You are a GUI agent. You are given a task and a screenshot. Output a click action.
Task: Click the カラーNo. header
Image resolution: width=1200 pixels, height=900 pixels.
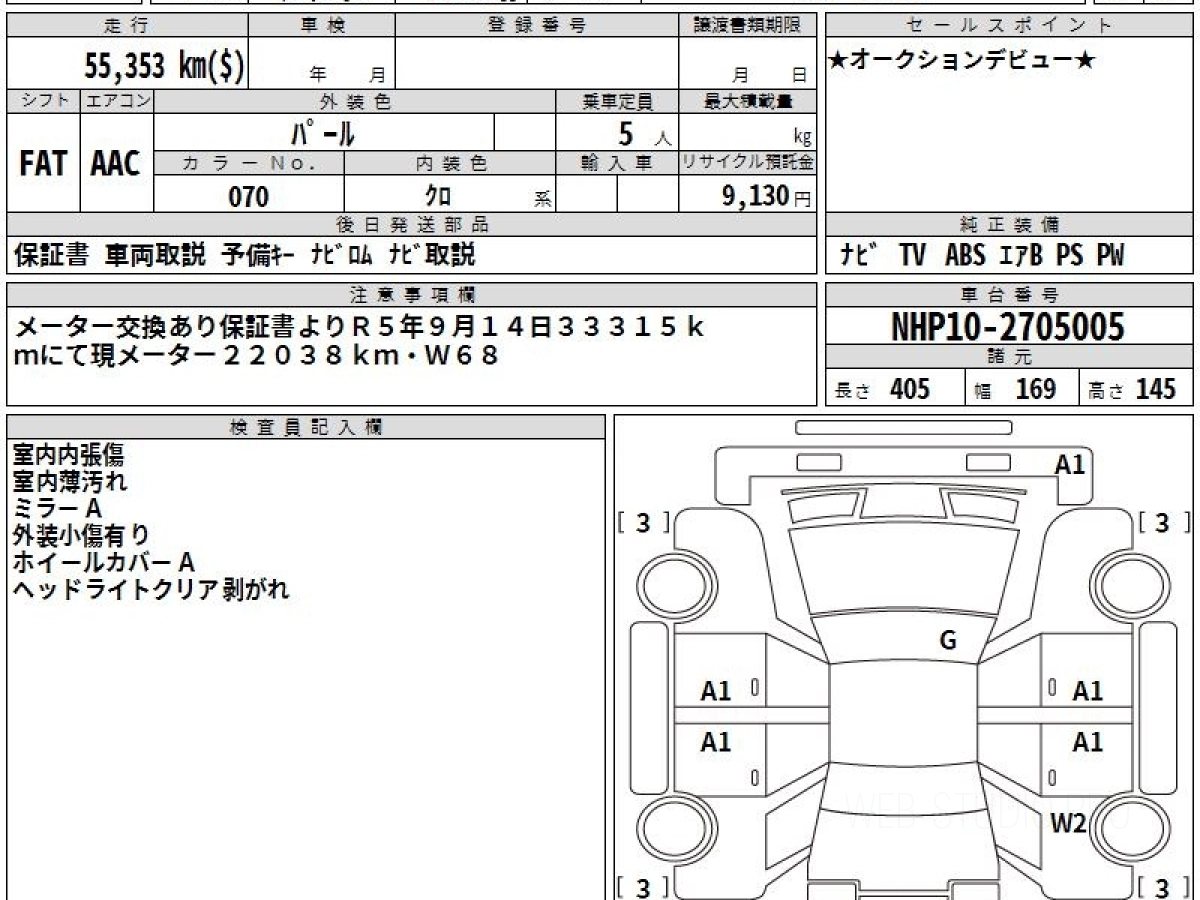[249, 163]
